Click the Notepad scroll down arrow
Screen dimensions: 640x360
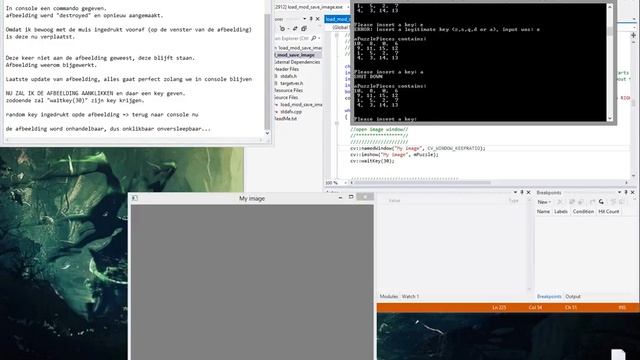[267, 133]
